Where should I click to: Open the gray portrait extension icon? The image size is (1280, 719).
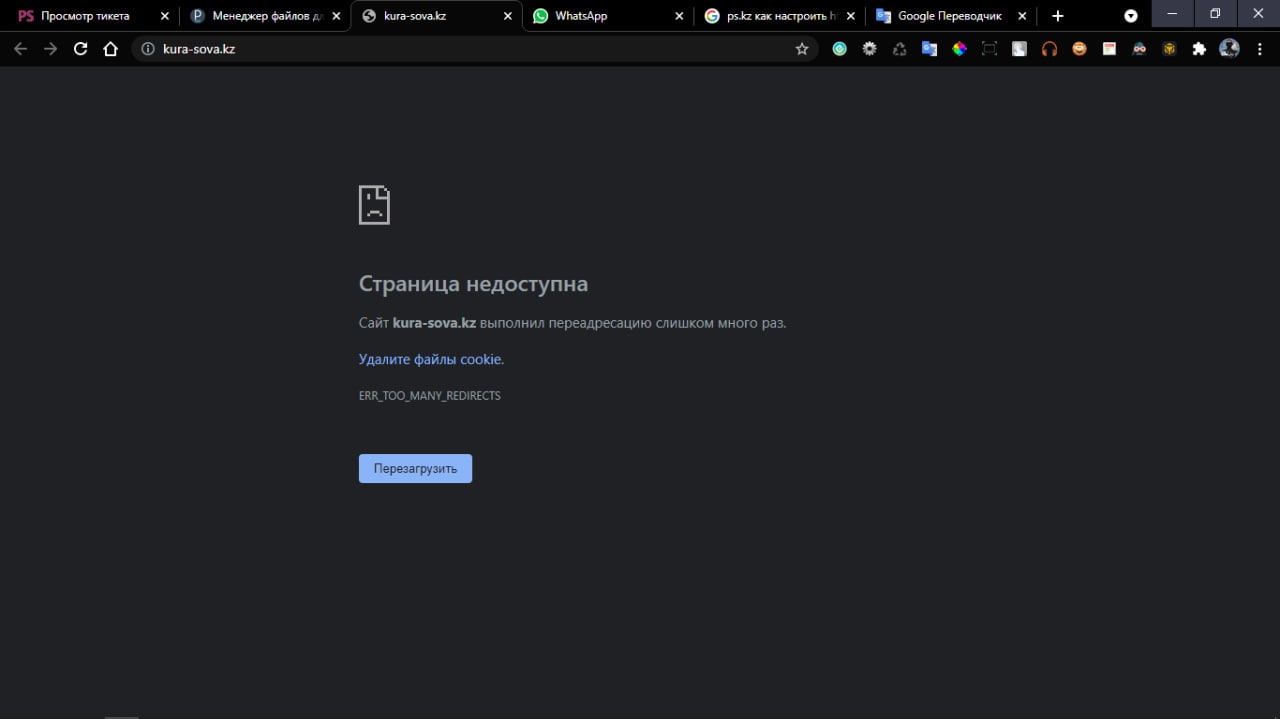[x=1019, y=48]
